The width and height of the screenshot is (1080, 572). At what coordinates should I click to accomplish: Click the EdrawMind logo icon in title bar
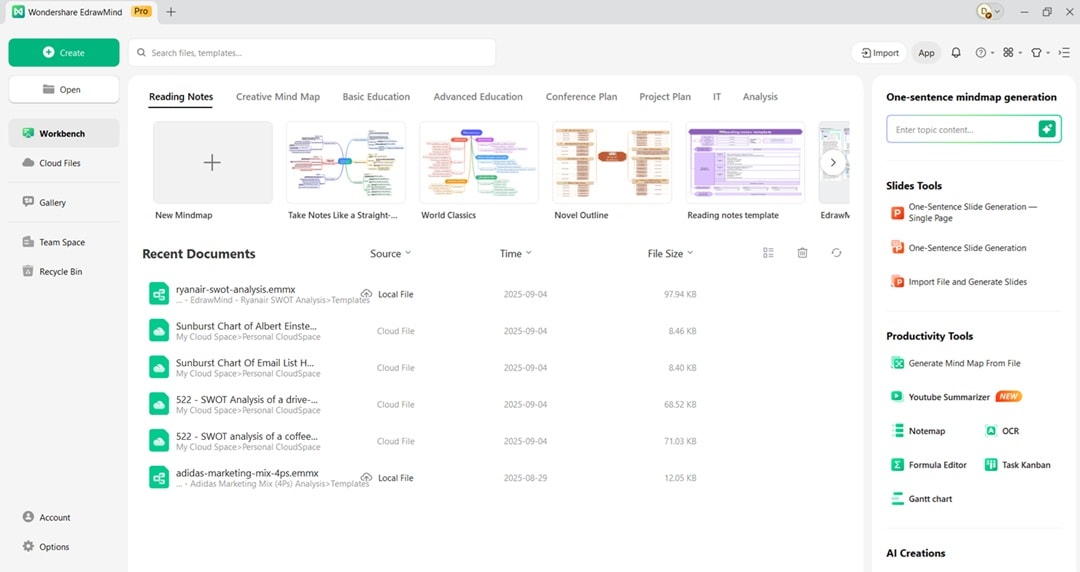coord(18,12)
